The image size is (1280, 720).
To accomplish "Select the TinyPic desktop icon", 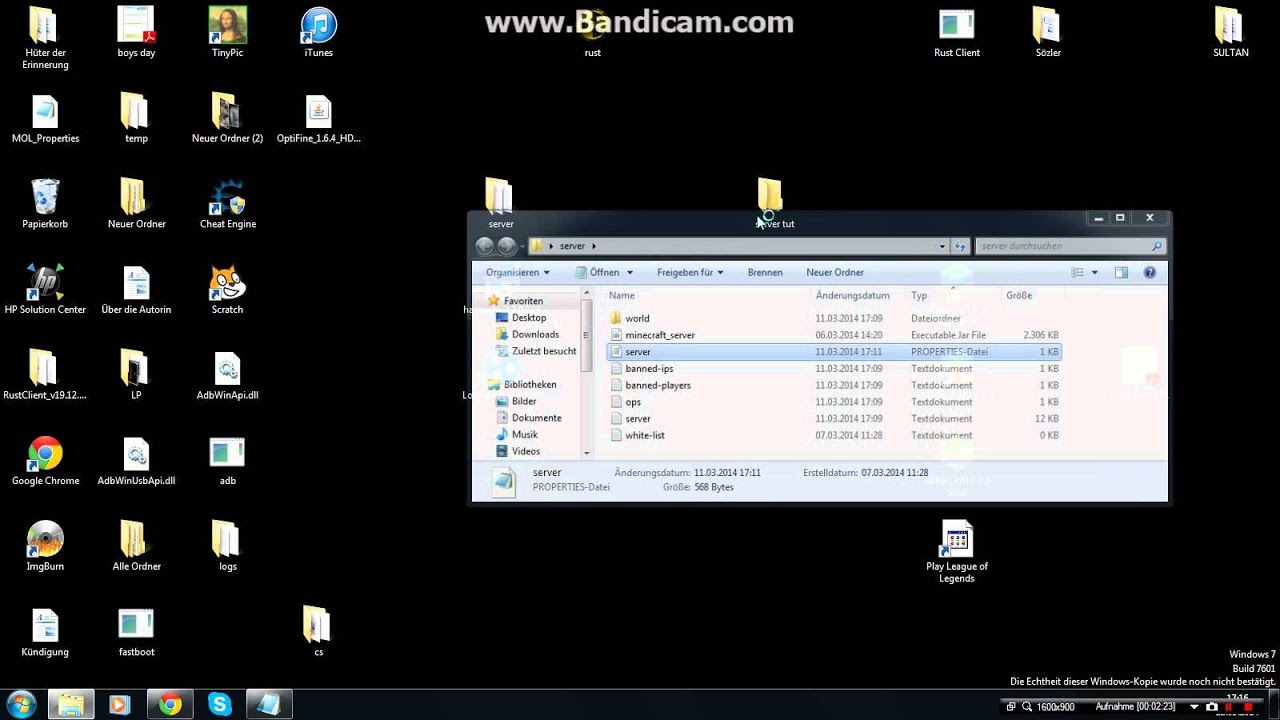I will [x=227, y=33].
